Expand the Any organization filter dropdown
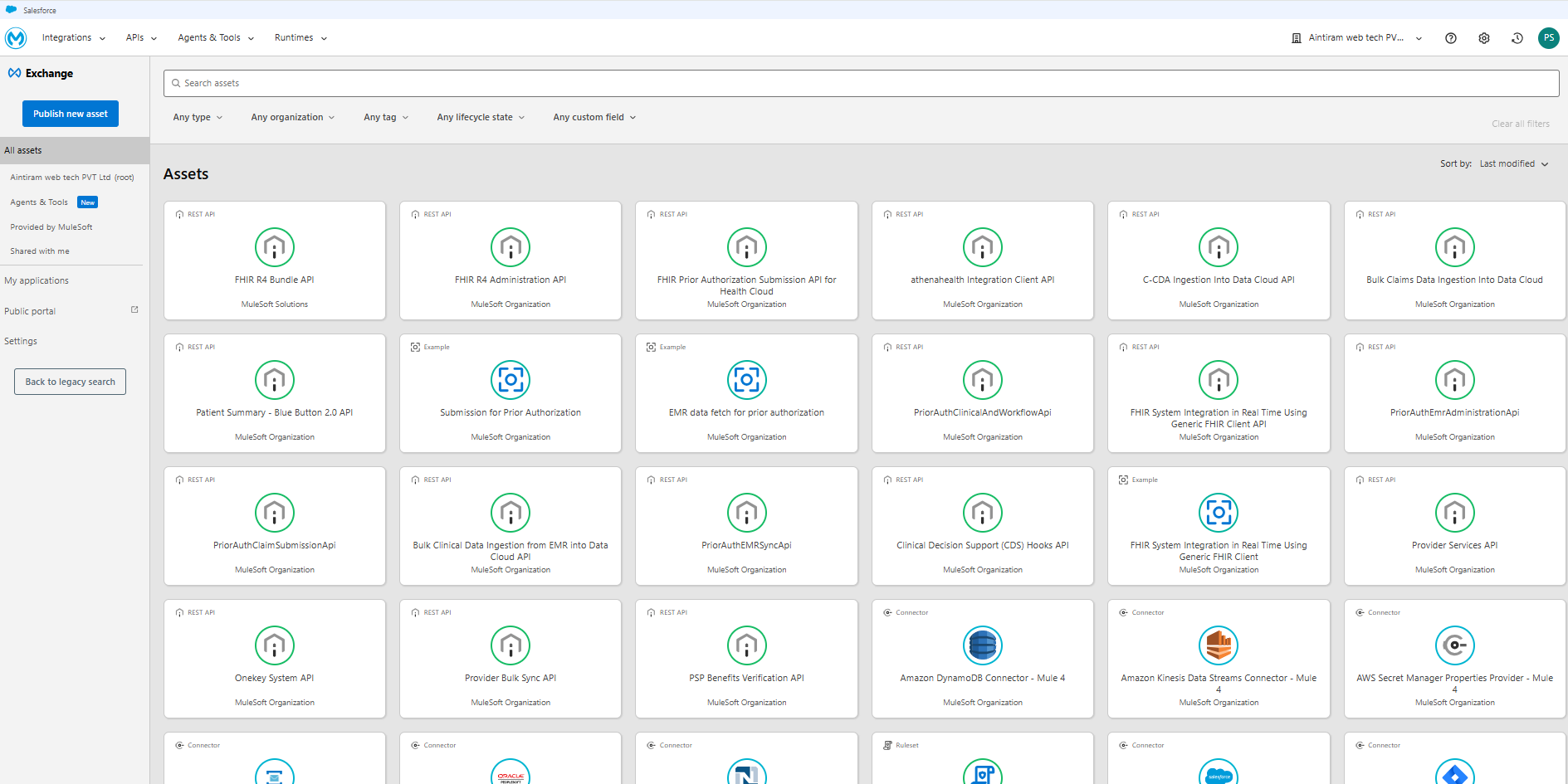 pyautogui.click(x=292, y=118)
